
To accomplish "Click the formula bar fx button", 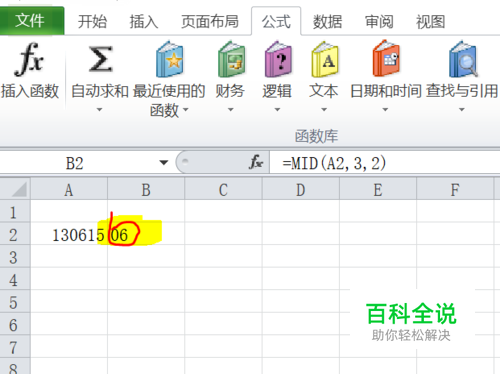I will pyautogui.click(x=256, y=162).
